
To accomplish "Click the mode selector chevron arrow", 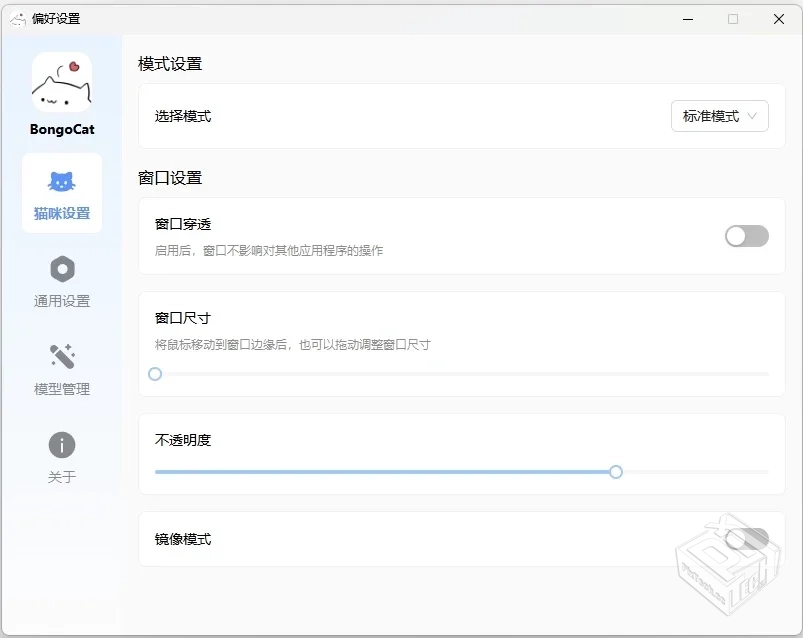I will click(750, 116).
